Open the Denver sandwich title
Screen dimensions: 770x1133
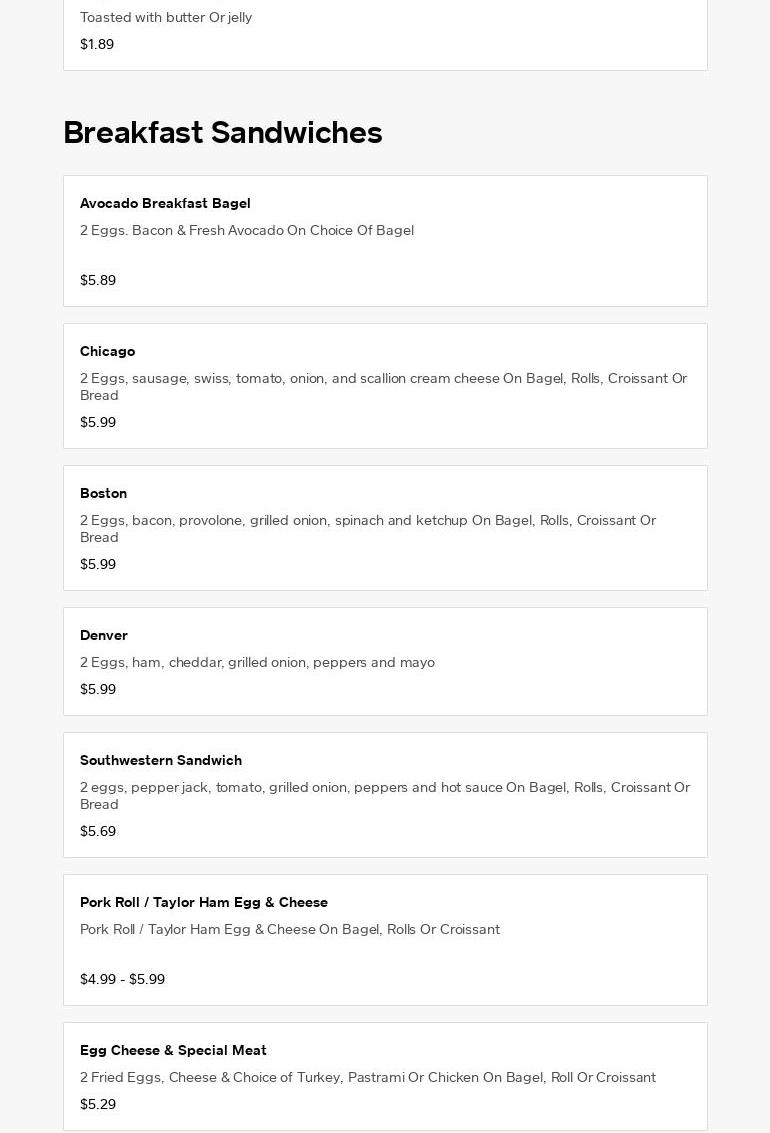click(104, 635)
